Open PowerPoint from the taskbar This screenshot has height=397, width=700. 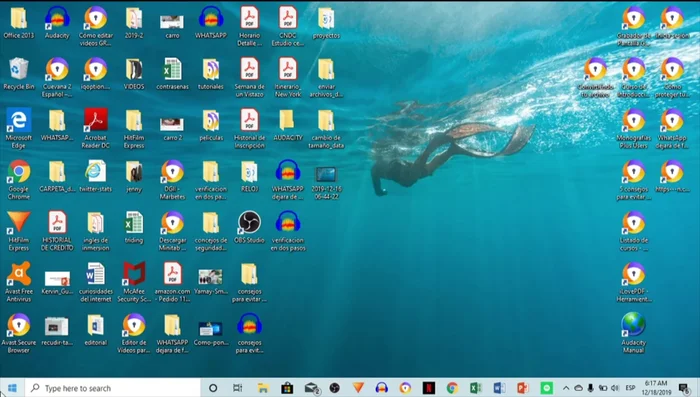tap(523, 388)
